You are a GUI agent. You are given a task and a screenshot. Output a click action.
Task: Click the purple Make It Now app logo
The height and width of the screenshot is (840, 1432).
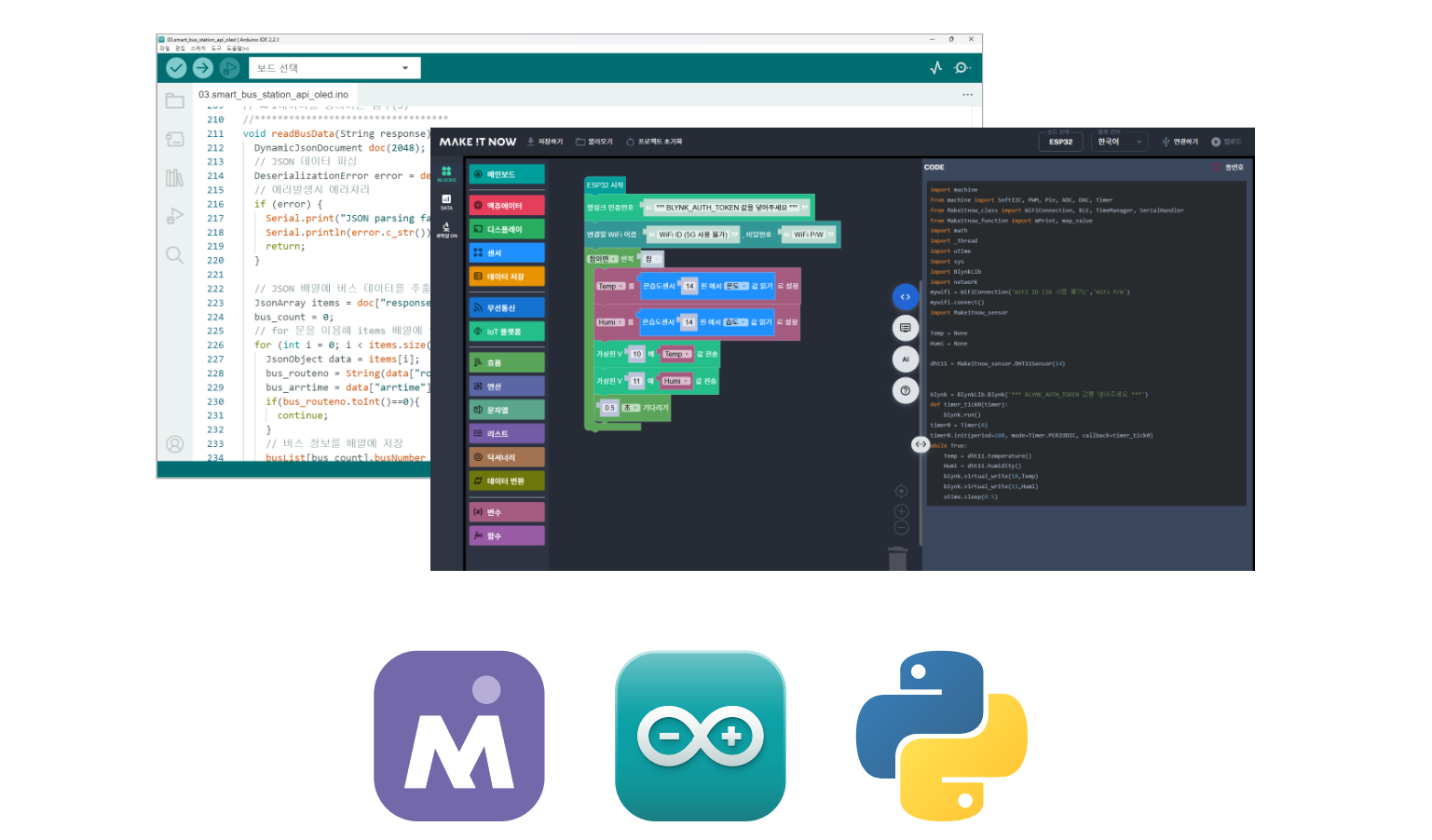[x=459, y=736]
